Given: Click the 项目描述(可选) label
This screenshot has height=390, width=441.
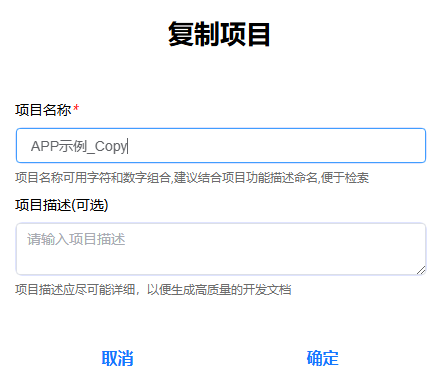Looking at the screenshot, I should point(62,205).
